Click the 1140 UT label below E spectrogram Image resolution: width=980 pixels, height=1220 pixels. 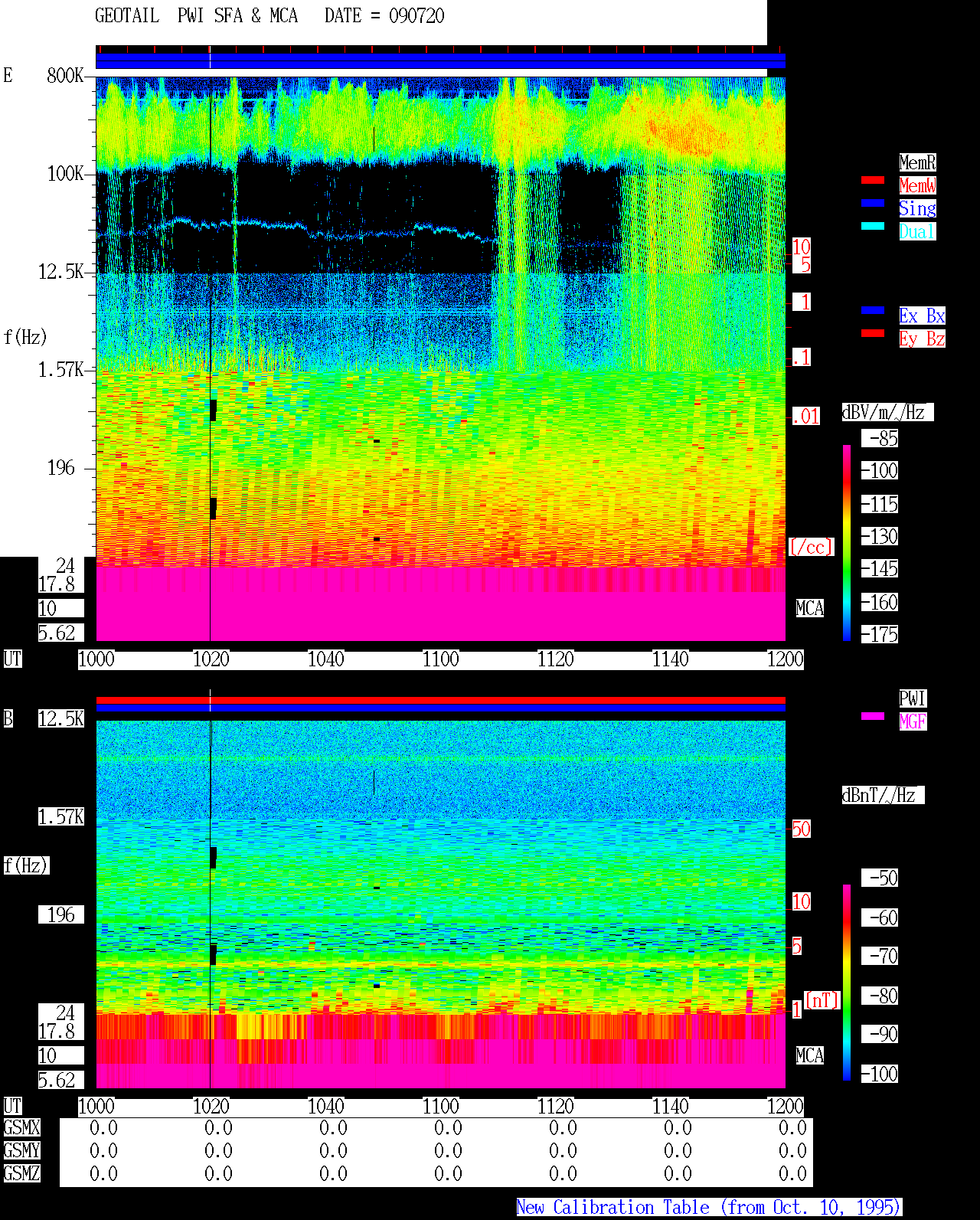670,659
